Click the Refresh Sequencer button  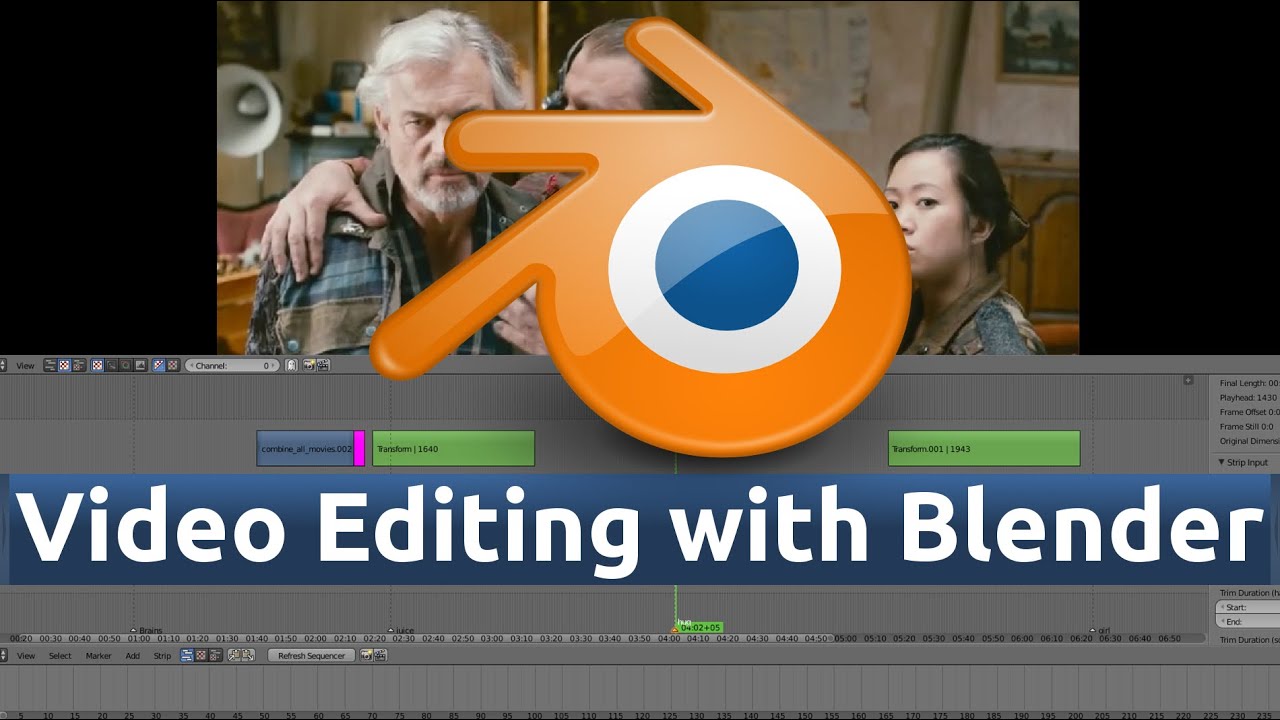[311, 656]
